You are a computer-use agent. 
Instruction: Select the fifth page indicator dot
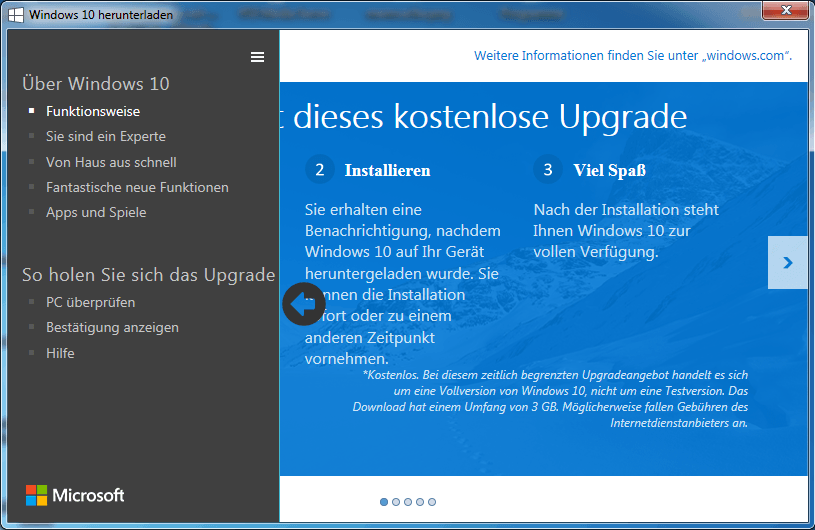(432, 502)
